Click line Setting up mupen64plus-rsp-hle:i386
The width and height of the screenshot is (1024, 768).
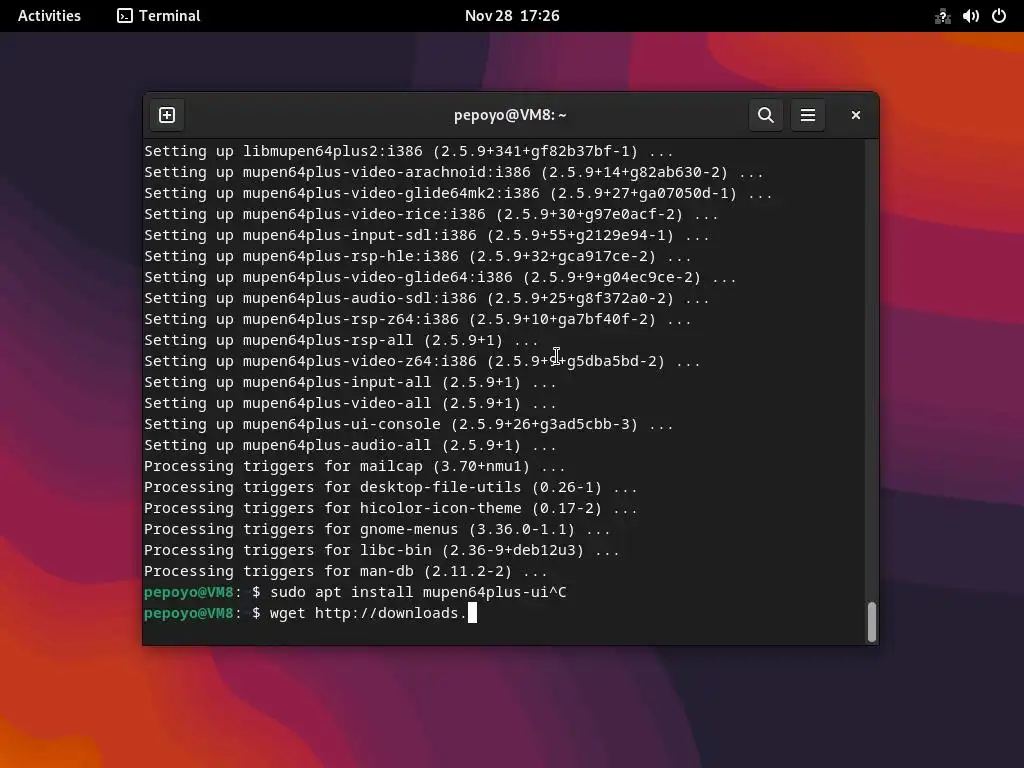tap(418, 257)
